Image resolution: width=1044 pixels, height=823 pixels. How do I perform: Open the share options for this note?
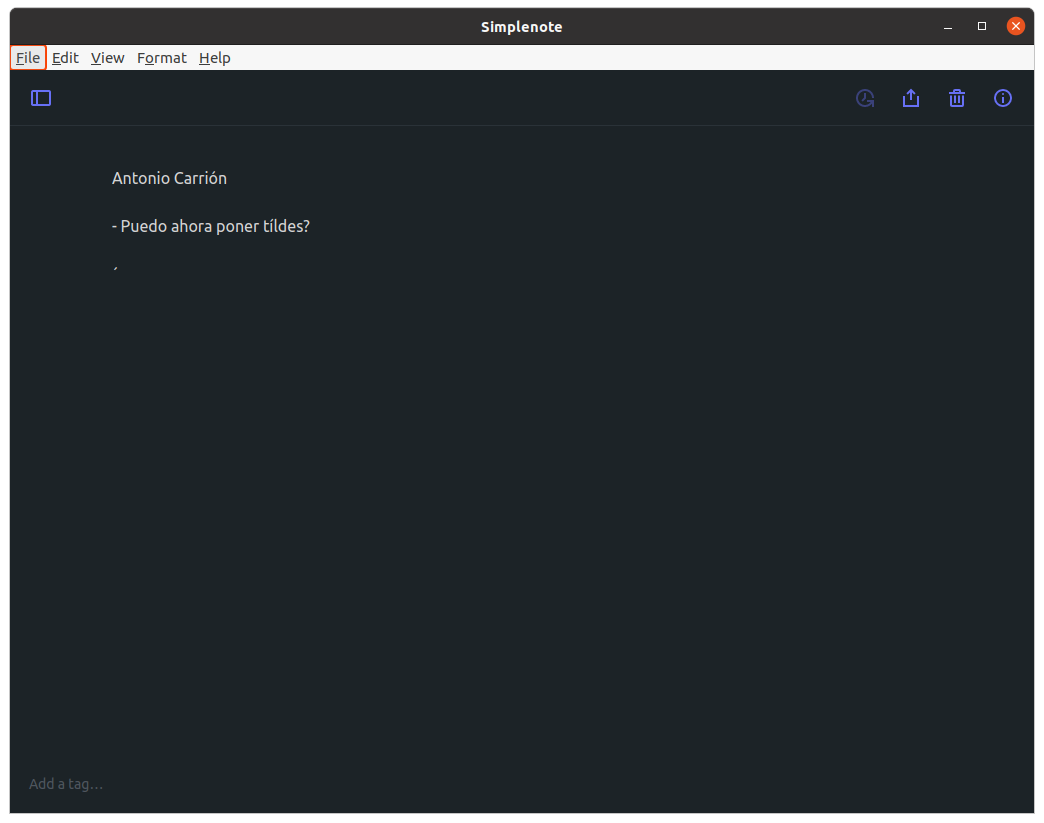point(910,98)
